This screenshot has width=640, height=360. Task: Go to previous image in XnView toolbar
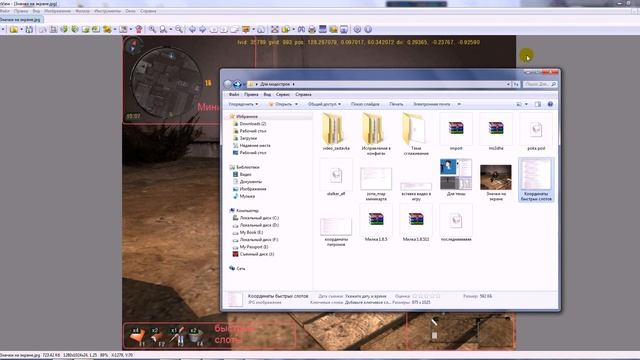[x=192, y=29]
